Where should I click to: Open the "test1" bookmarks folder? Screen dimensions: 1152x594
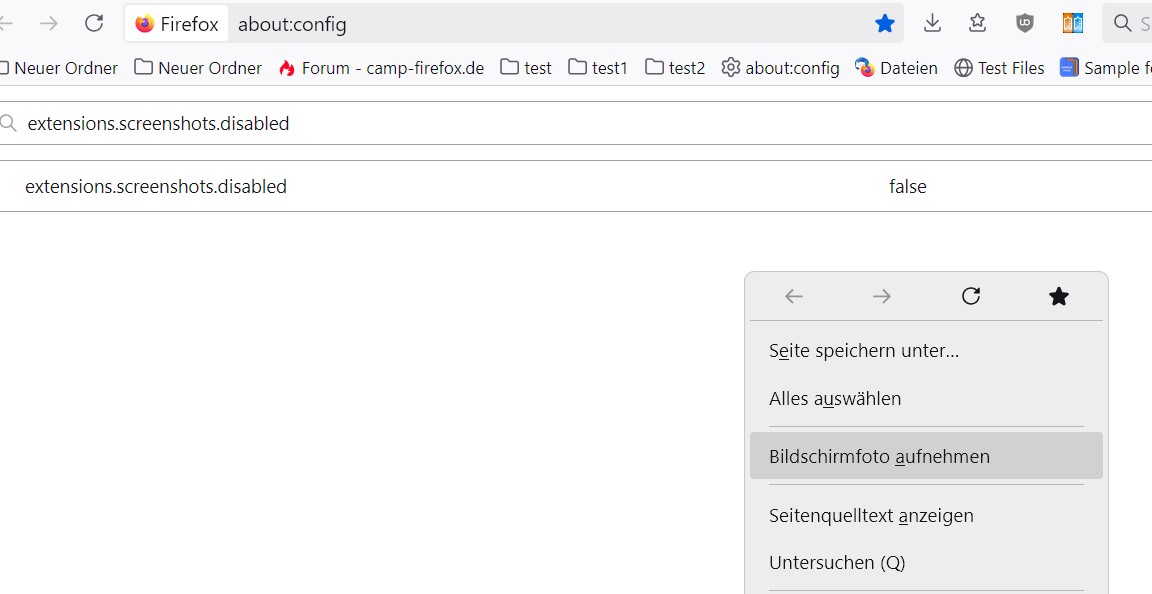click(598, 68)
